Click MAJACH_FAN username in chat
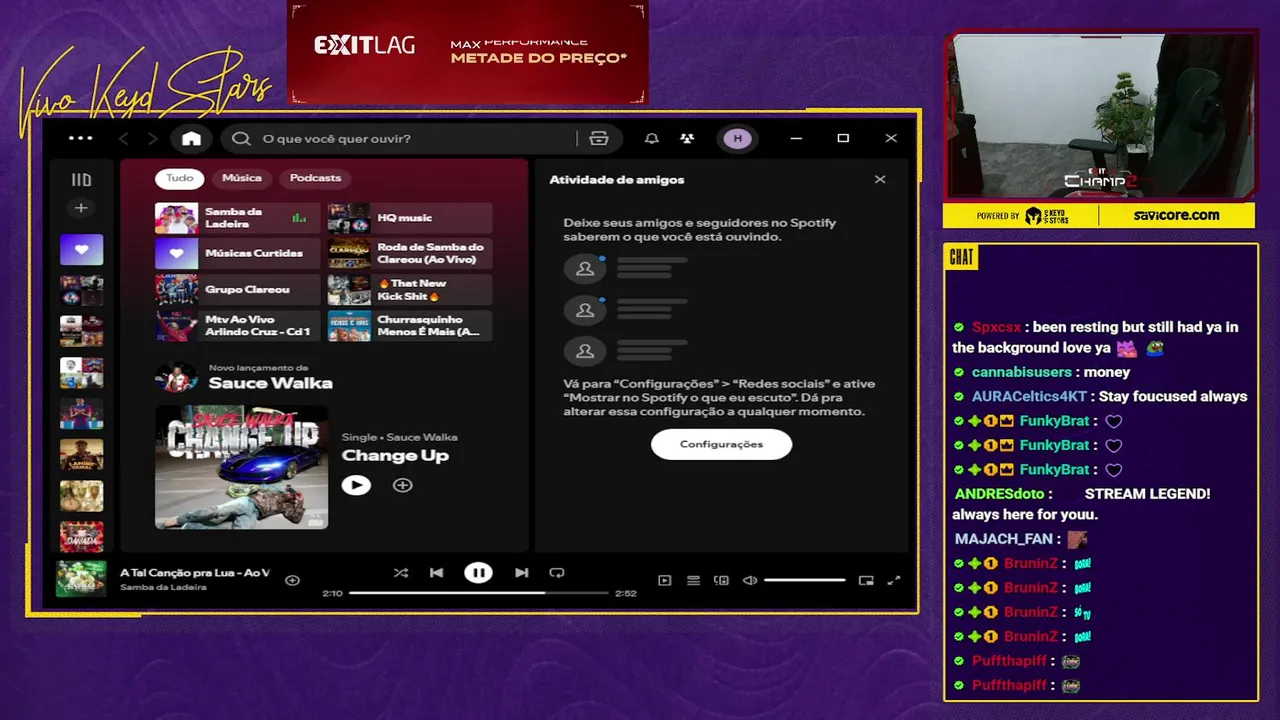This screenshot has height=720, width=1280. click(x=1004, y=539)
